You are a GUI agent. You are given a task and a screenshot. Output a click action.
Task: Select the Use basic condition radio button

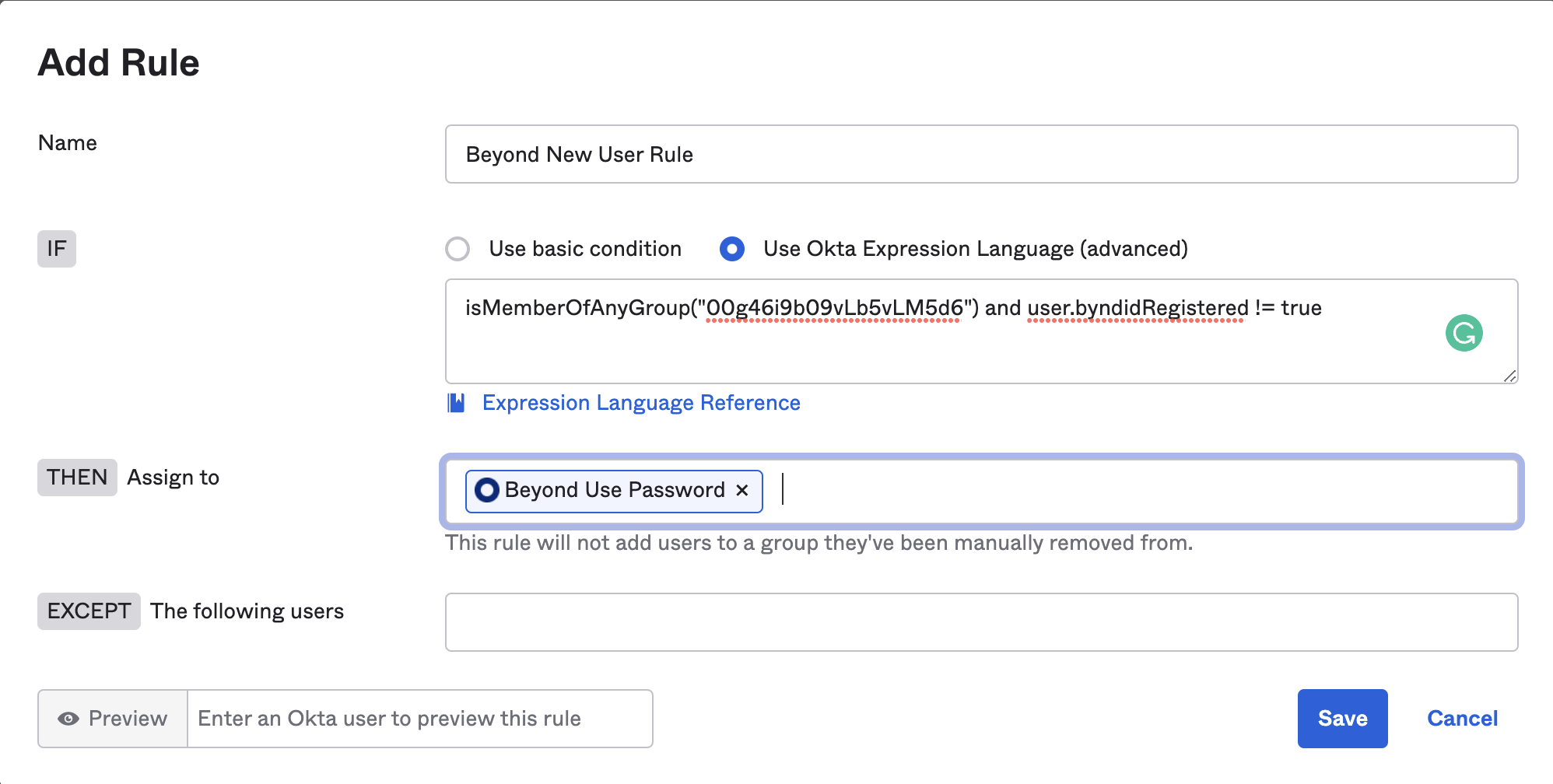tap(457, 249)
